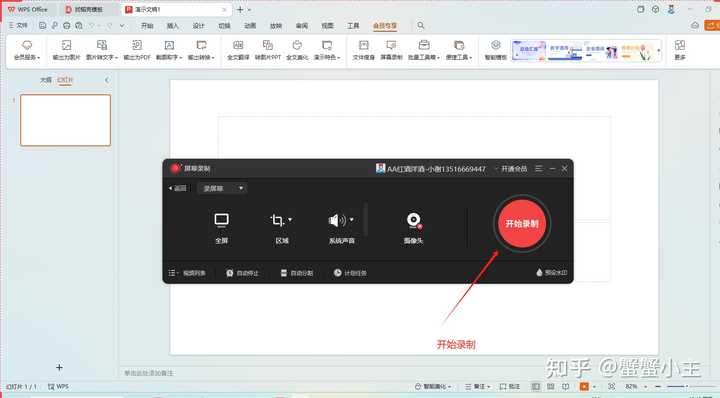The height and width of the screenshot is (398, 720).
Task: Choose 区域 region capture icon
Action: point(277,220)
